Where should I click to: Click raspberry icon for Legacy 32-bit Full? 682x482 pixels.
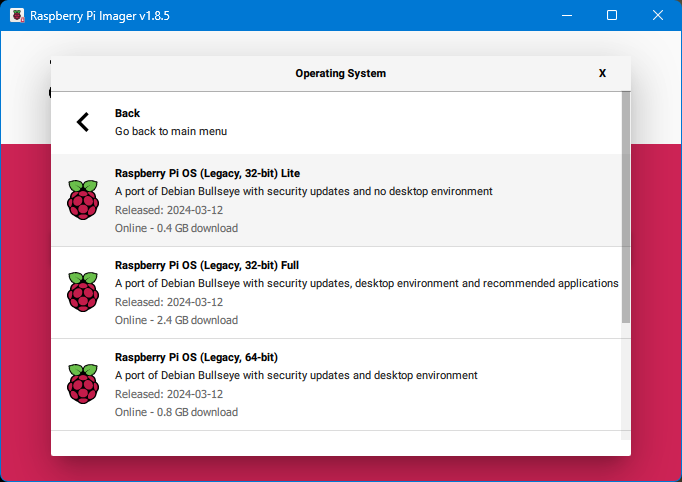tap(83, 292)
